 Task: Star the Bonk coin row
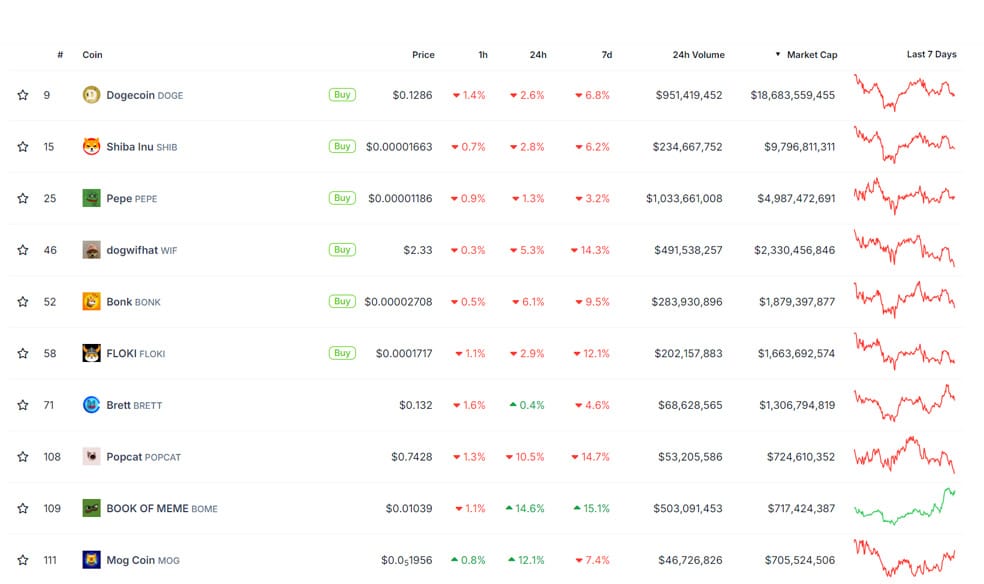point(23,302)
